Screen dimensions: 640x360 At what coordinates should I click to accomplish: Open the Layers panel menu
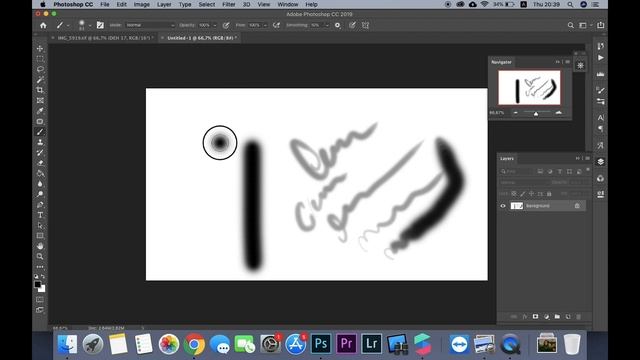(x=587, y=158)
